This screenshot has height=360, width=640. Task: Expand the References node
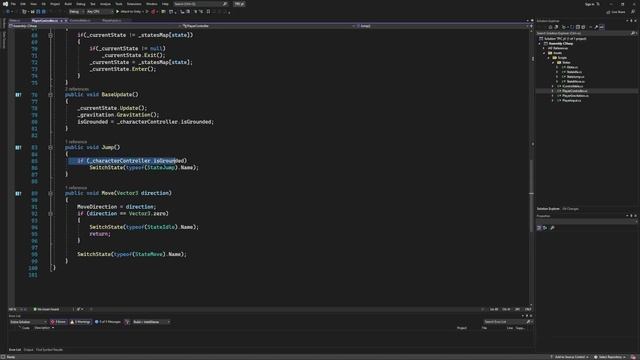544,48
